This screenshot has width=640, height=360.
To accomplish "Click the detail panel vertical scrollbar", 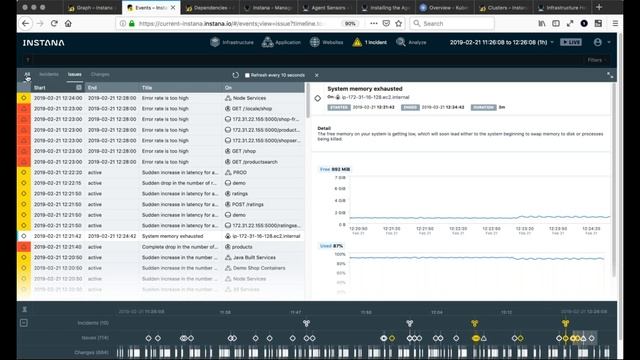I will pos(613,180).
